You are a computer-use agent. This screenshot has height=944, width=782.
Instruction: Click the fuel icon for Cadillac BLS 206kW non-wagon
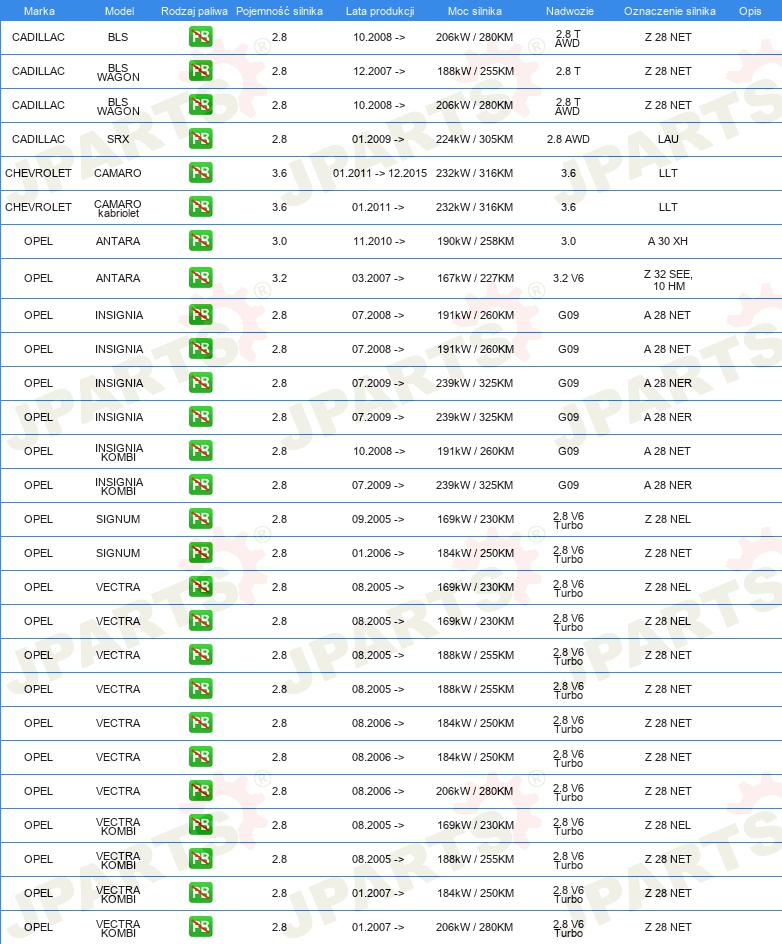pyautogui.click(x=200, y=37)
